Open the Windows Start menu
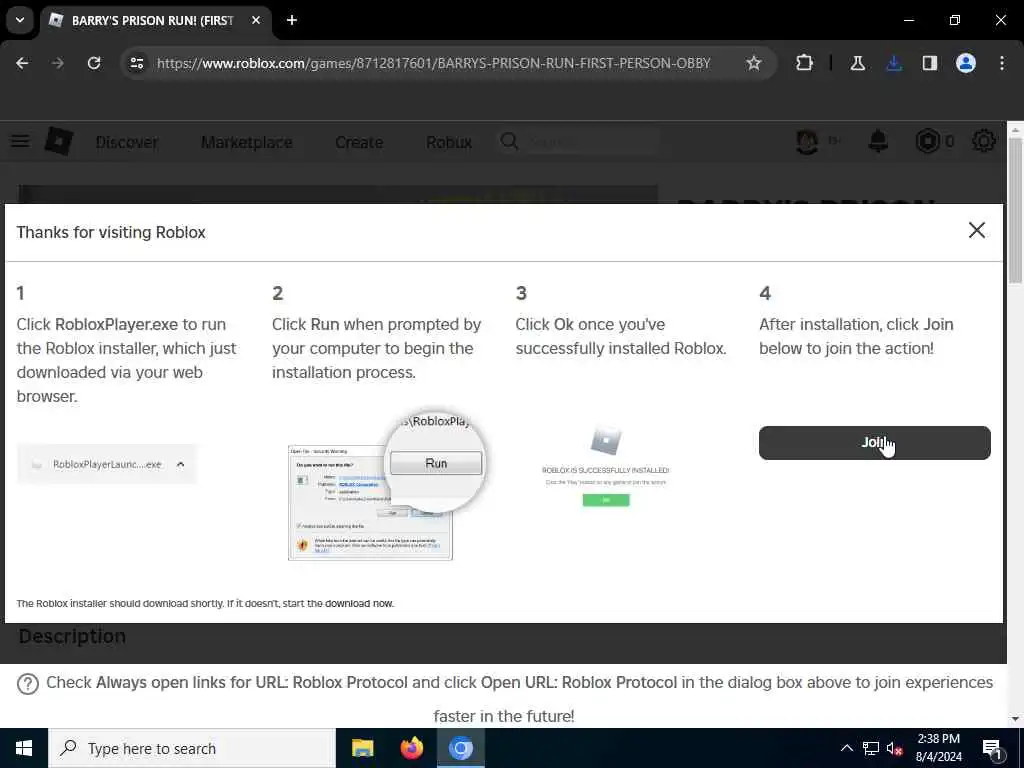The height and width of the screenshot is (768, 1024). (x=24, y=748)
